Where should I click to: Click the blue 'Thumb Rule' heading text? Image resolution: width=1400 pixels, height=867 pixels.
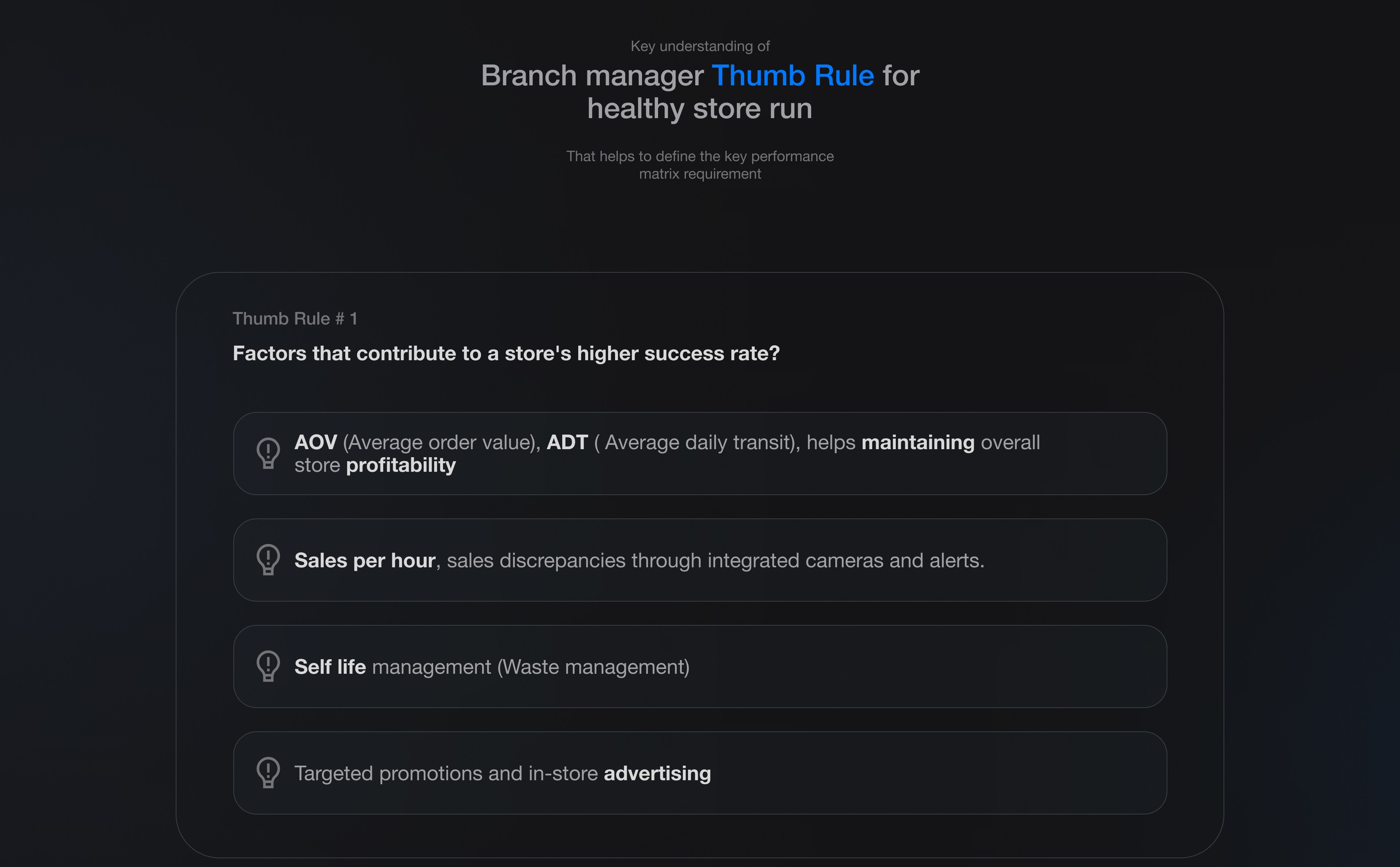(x=792, y=76)
